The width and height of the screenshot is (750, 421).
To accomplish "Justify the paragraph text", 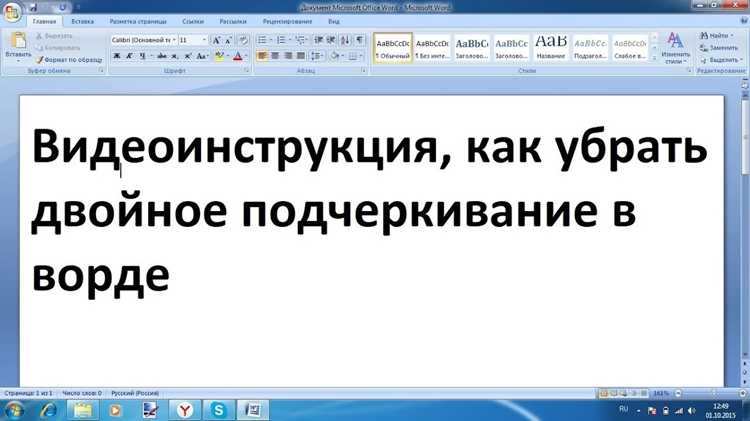I will (300, 56).
